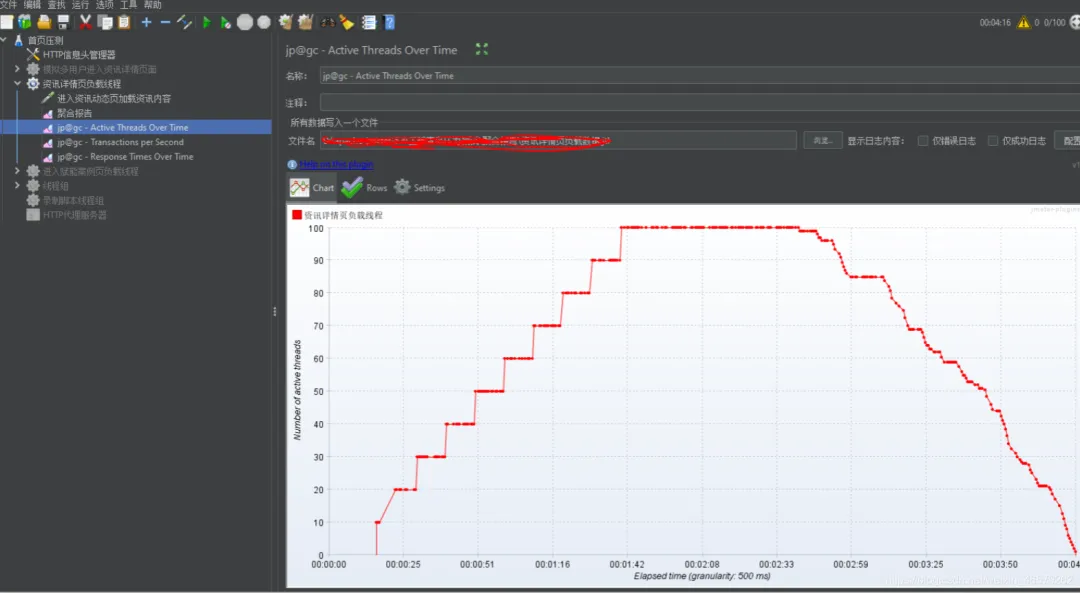Switch to the Rows tab
This screenshot has height=593, width=1080.
[x=364, y=187]
